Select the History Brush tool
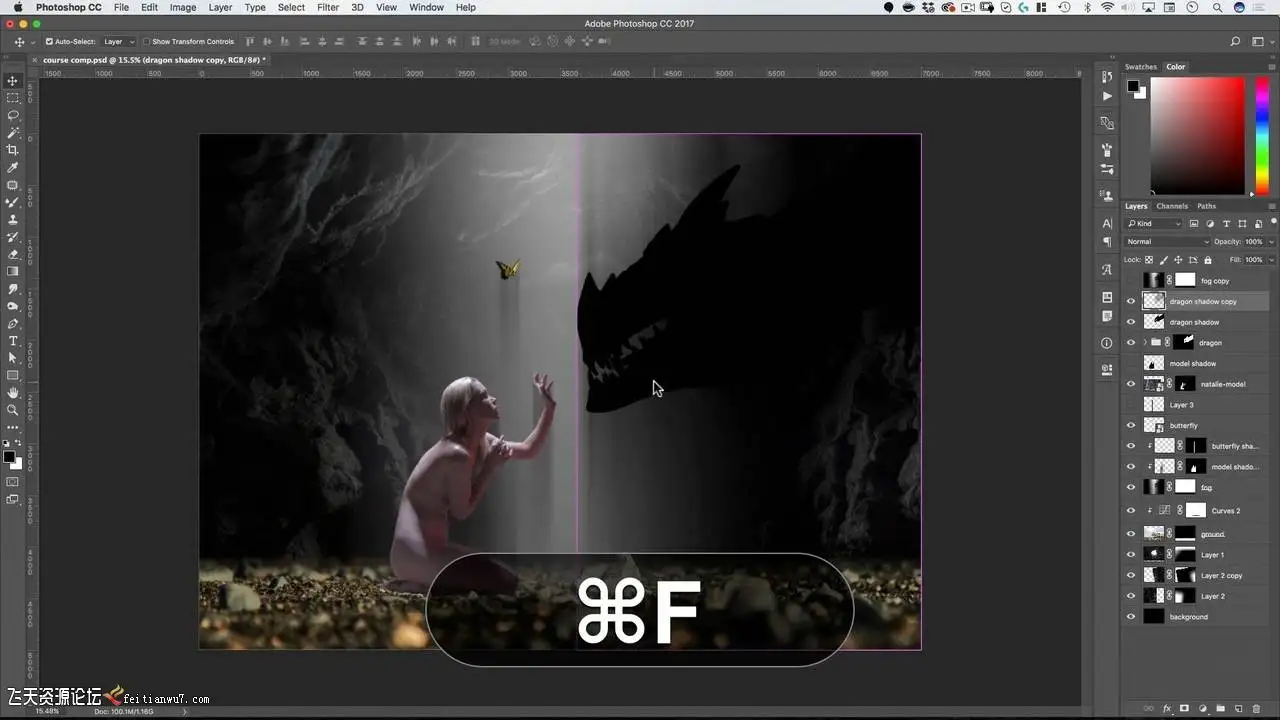 coord(13,237)
